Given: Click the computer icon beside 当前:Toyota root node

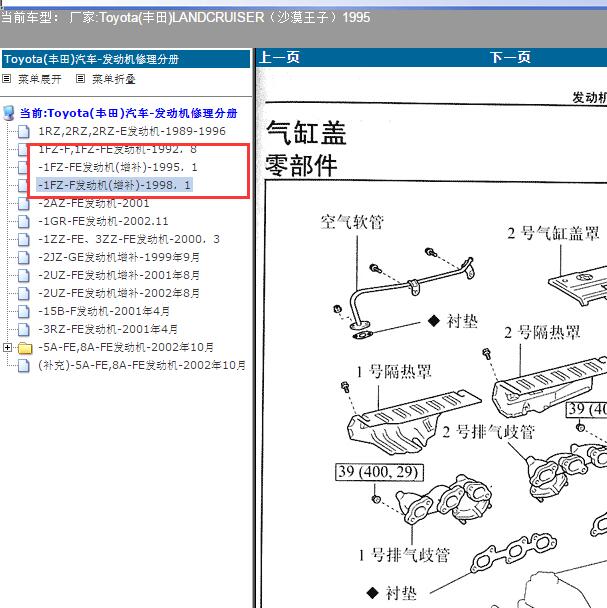Looking at the screenshot, I should [x=9, y=113].
